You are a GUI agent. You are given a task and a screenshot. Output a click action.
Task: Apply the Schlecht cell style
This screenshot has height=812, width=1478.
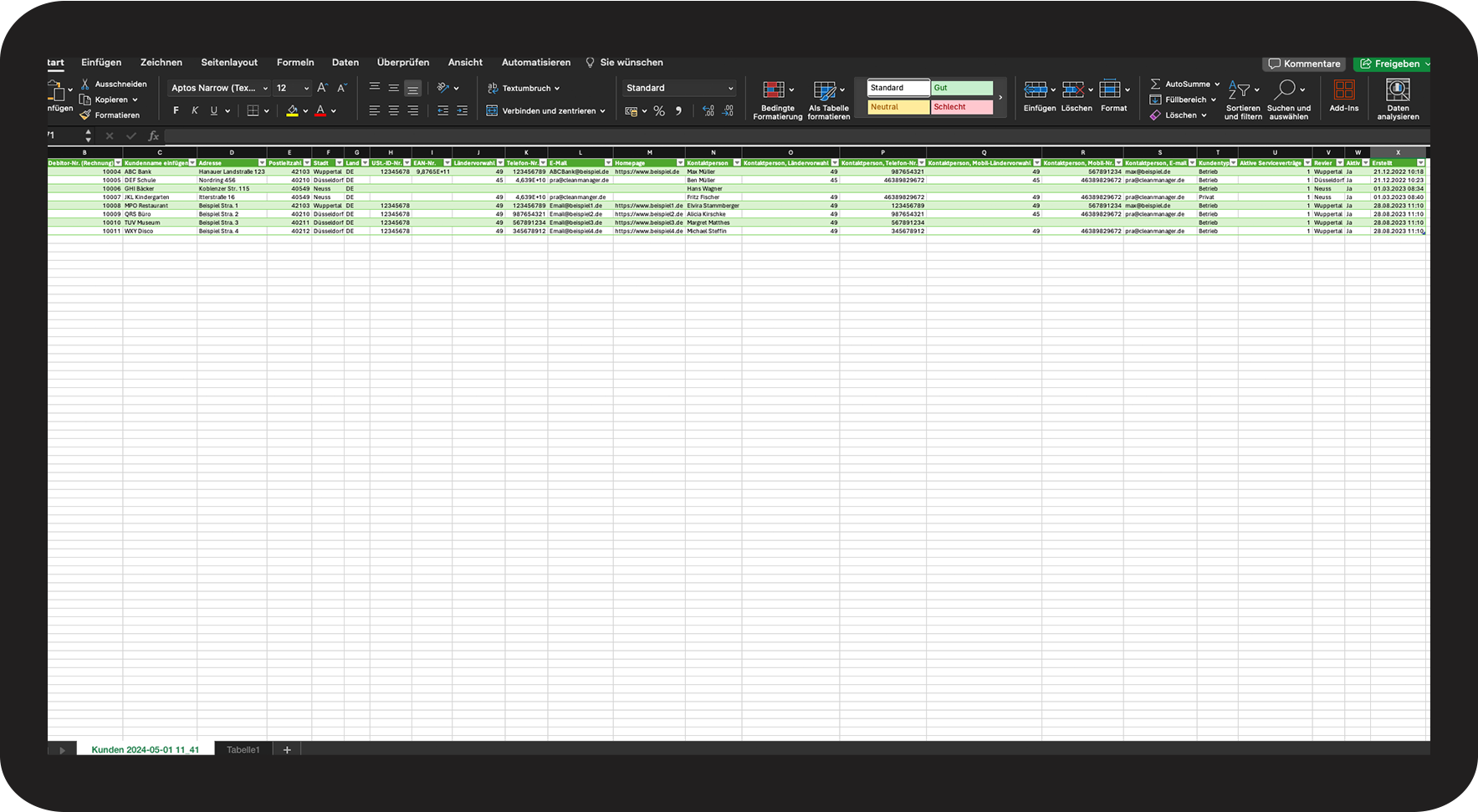962,107
